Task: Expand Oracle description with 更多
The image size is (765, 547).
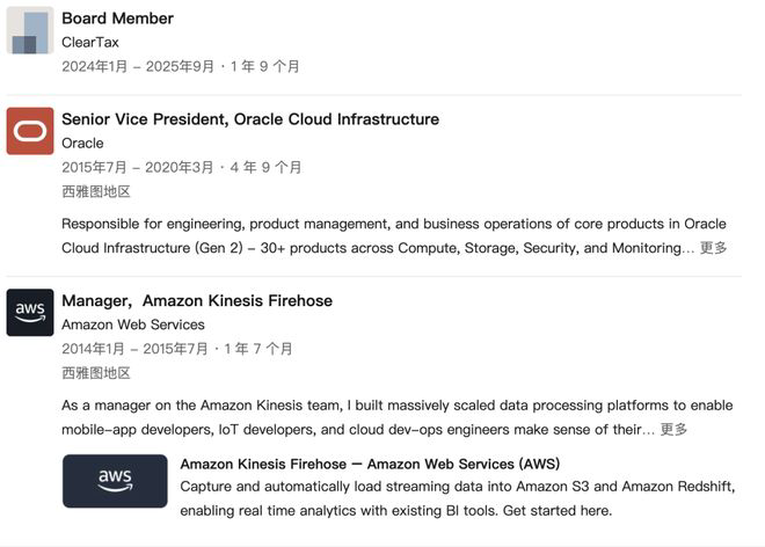Action: click(713, 248)
